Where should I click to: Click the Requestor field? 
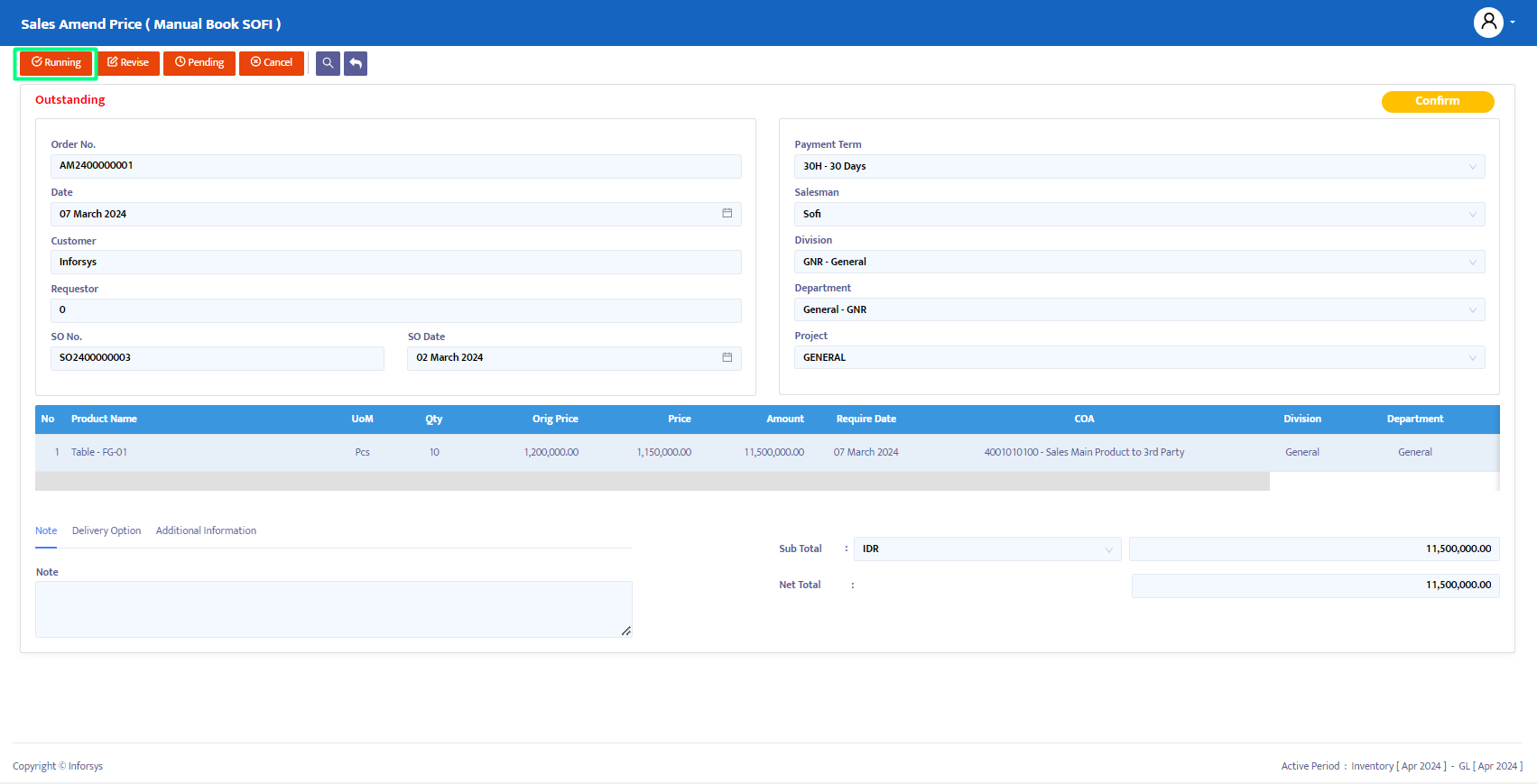pyautogui.click(x=396, y=310)
